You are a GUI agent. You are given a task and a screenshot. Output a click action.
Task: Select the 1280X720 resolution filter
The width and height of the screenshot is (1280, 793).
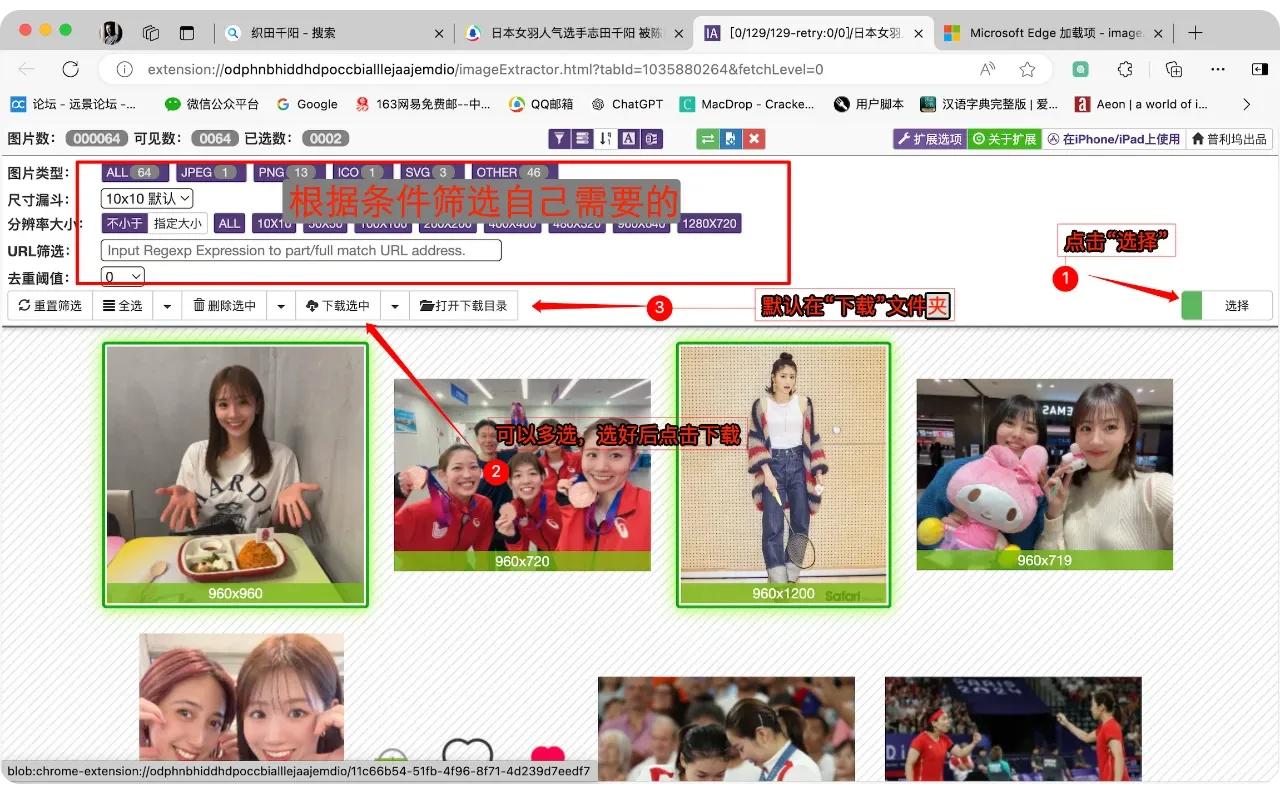point(709,223)
